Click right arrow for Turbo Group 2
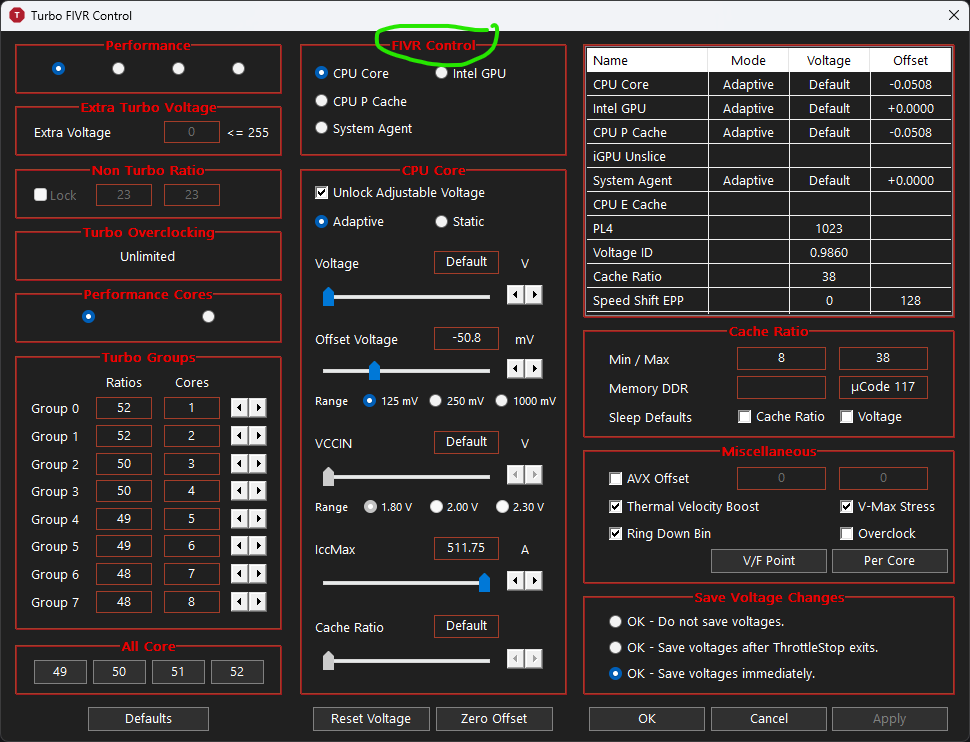 click(x=259, y=464)
